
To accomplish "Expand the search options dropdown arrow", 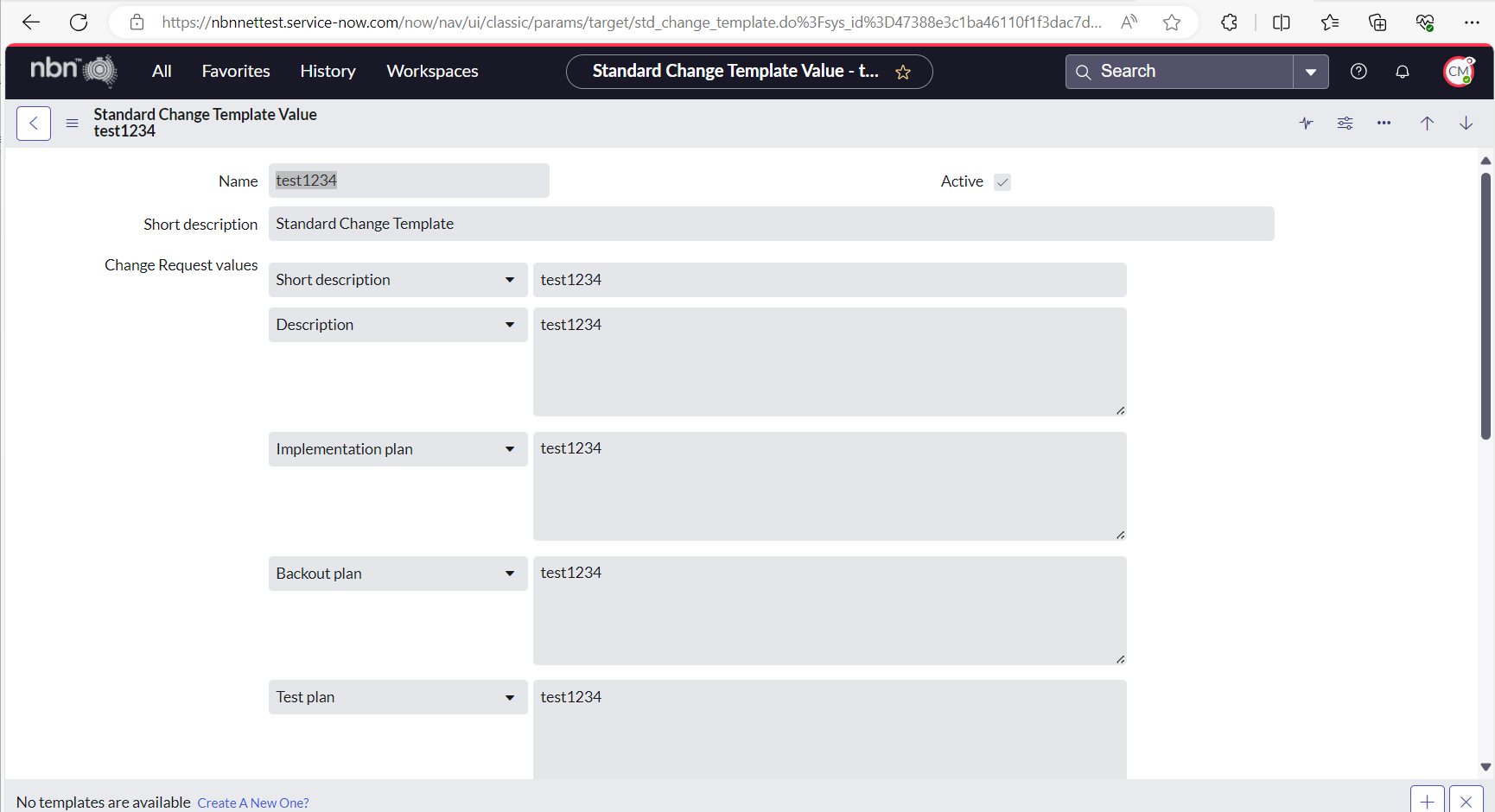I will click(x=1312, y=71).
